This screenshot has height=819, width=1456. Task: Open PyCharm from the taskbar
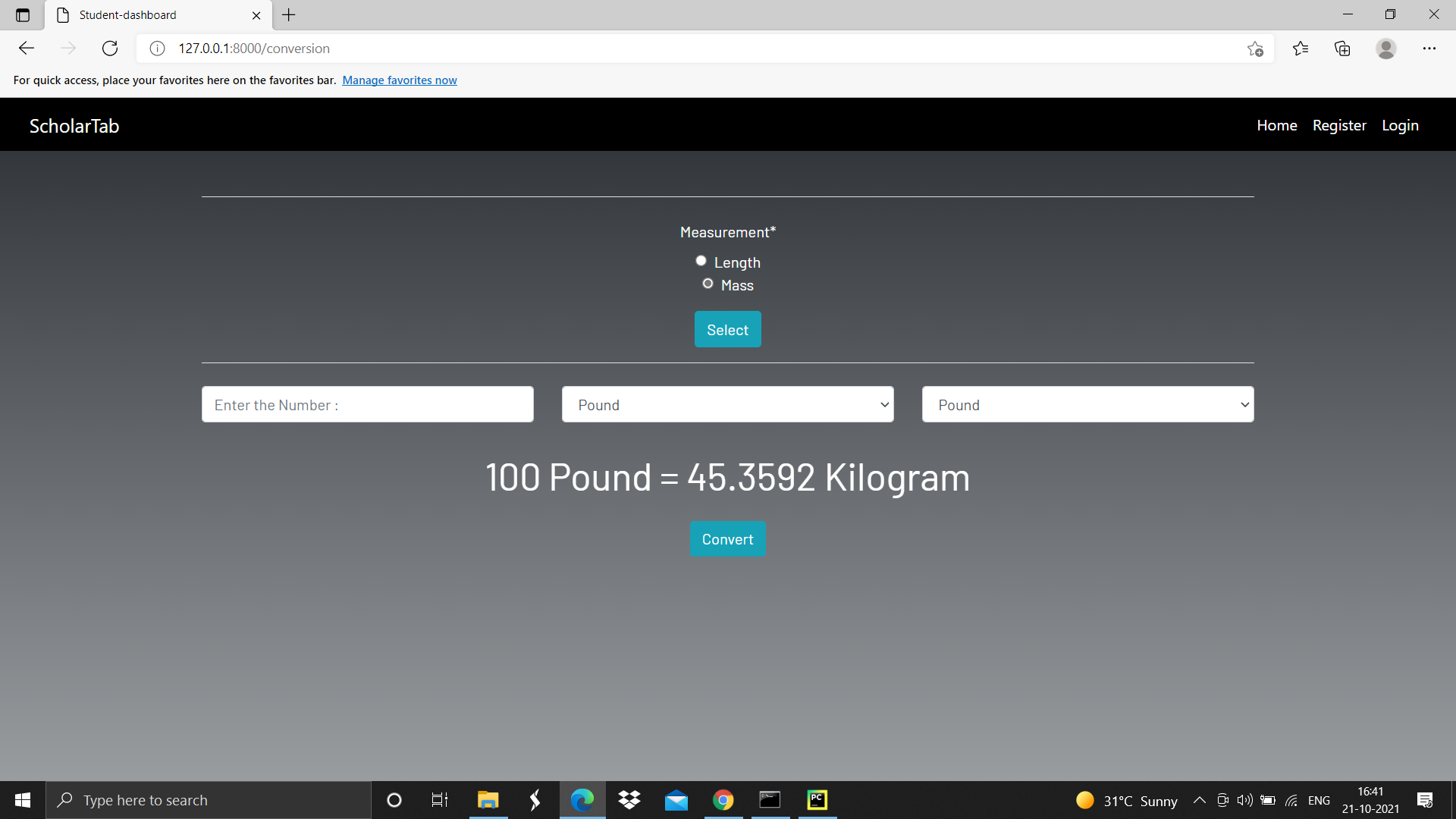[817, 800]
